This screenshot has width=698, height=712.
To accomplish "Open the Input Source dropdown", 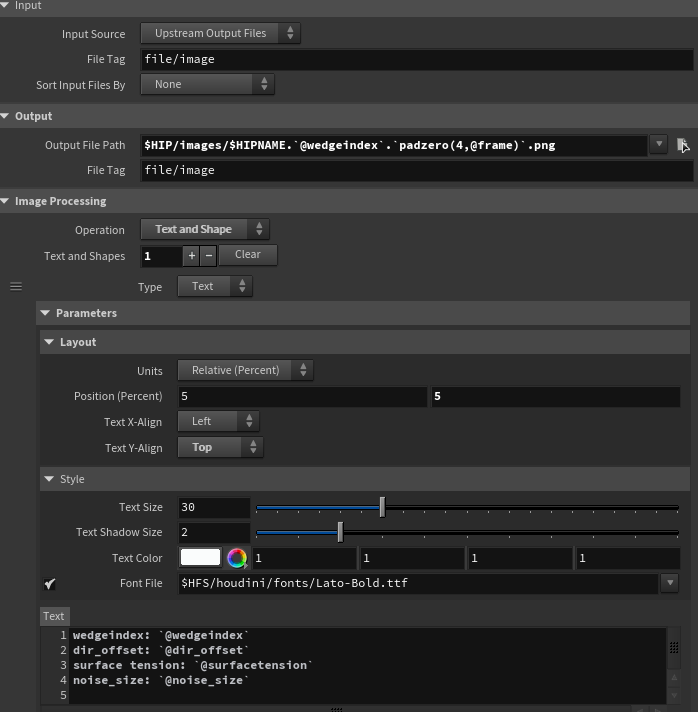I will coord(220,33).
